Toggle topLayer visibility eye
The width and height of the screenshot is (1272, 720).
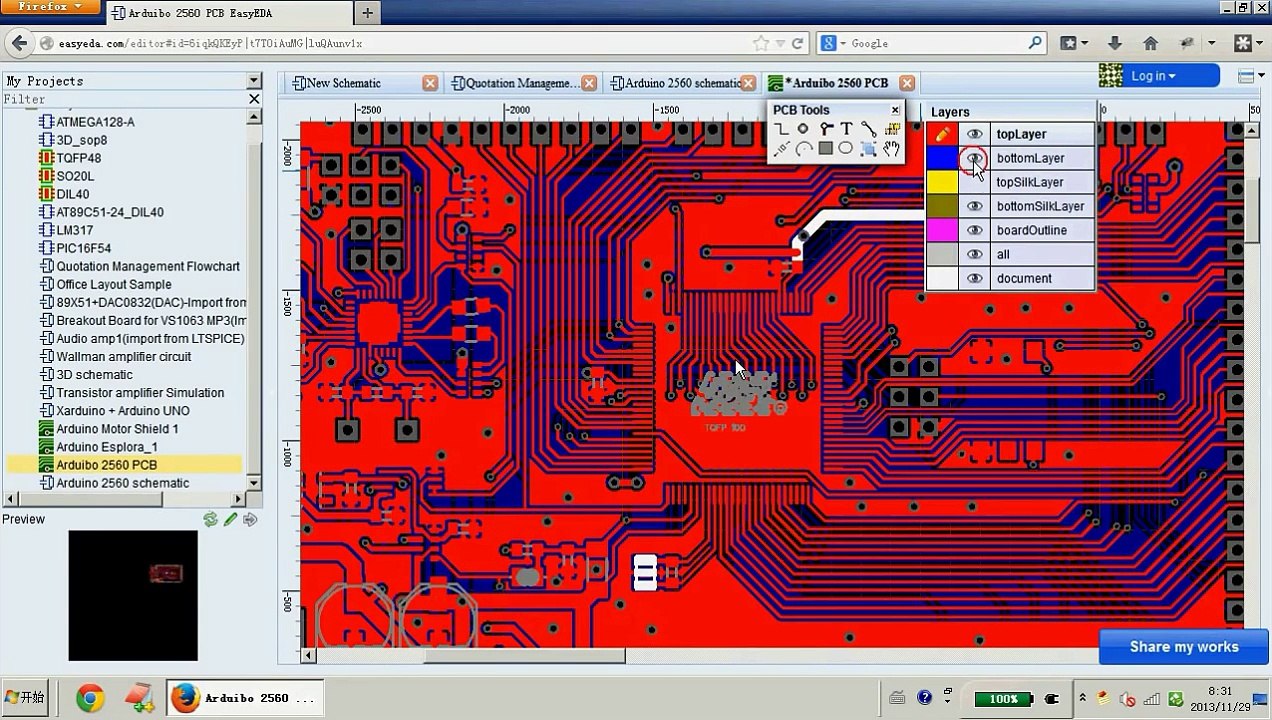[974, 134]
